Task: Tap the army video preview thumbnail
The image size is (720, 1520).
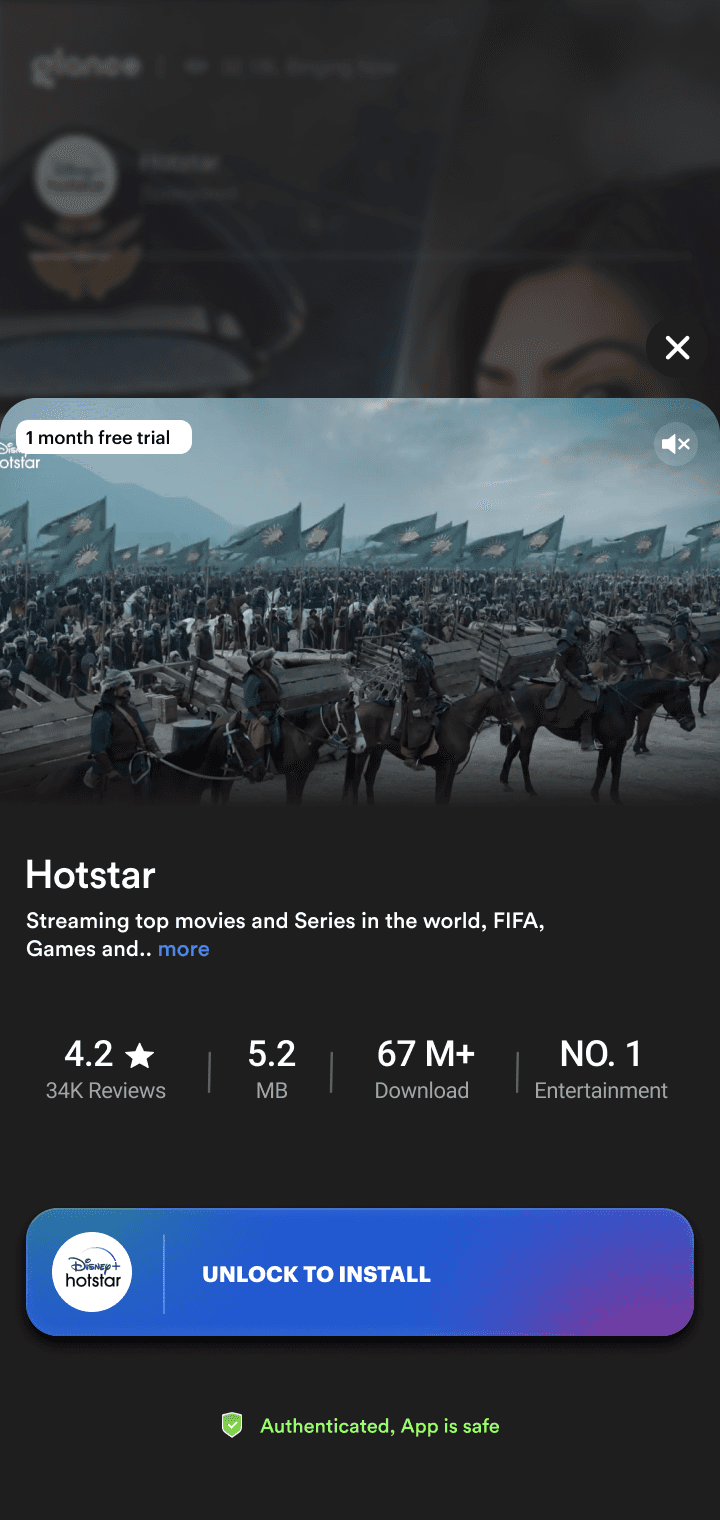Action: (360, 600)
